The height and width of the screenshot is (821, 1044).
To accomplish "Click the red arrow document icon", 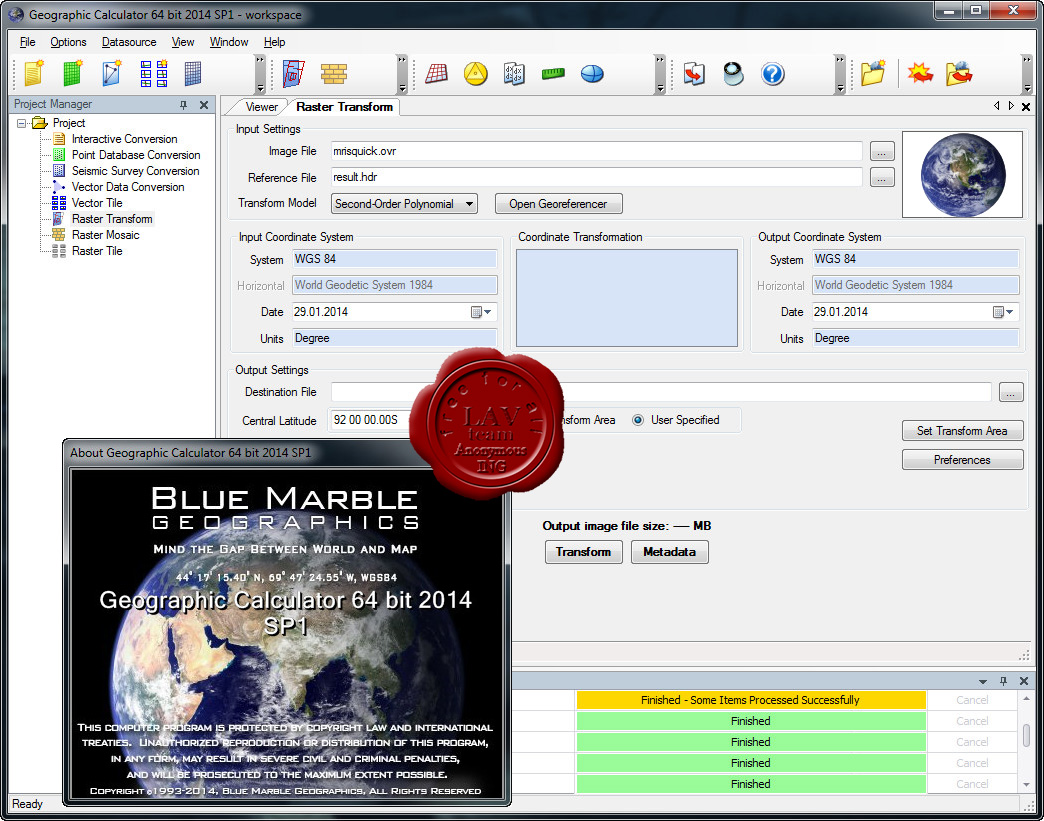I will pyautogui.click(x=694, y=73).
